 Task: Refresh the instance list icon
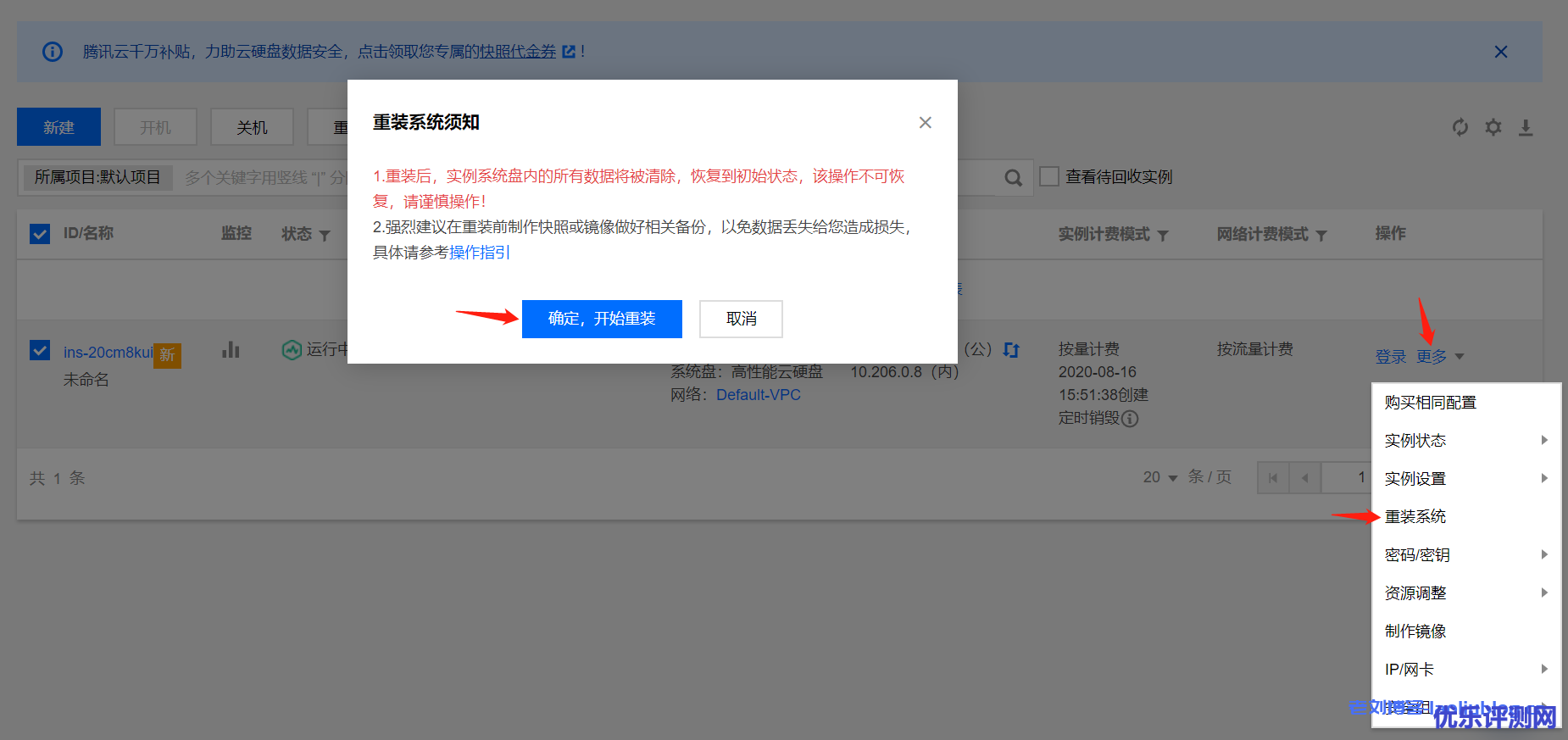pyautogui.click(x=1460, y=127)
